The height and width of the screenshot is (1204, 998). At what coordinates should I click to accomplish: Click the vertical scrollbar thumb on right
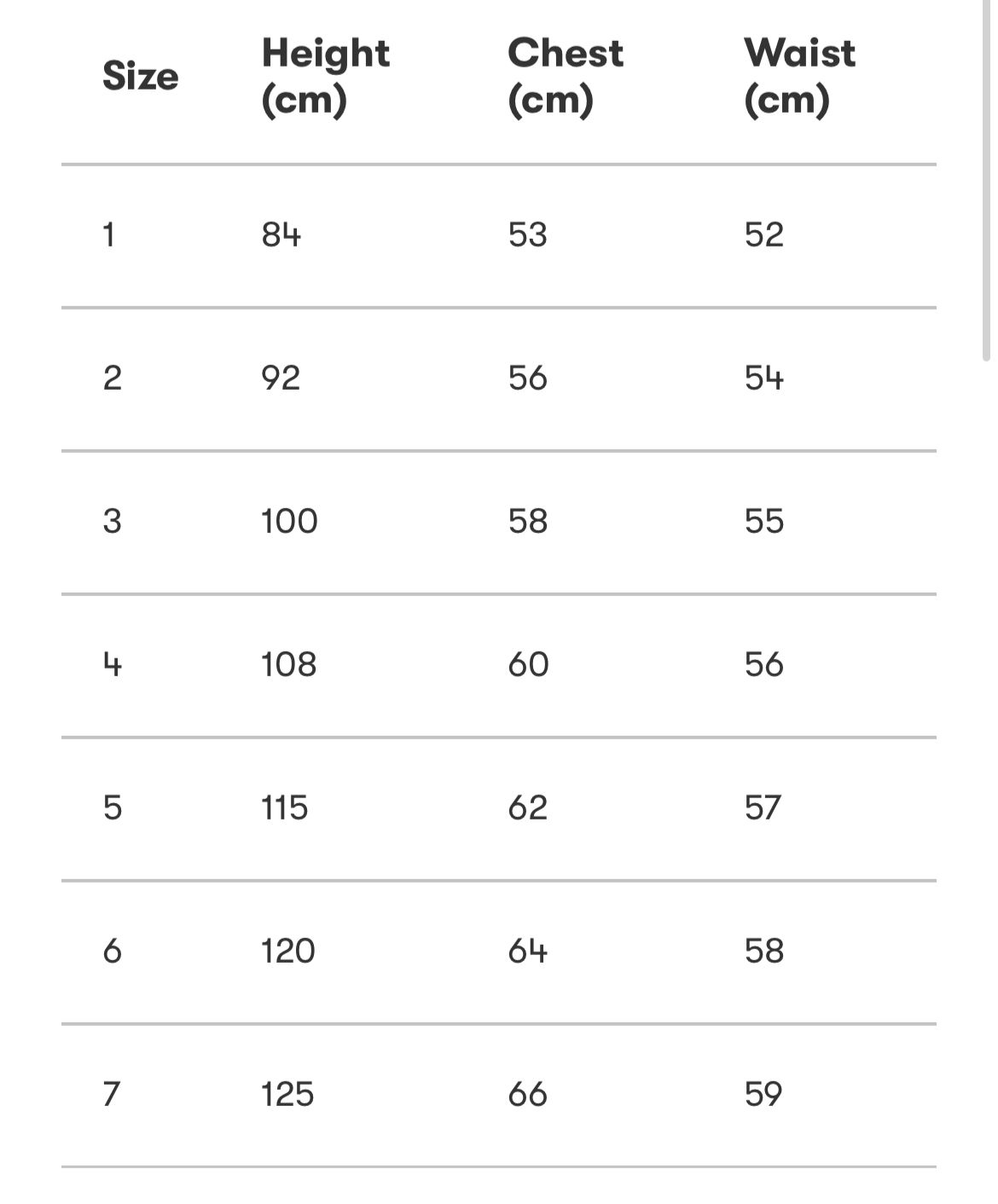click(987, 179)
